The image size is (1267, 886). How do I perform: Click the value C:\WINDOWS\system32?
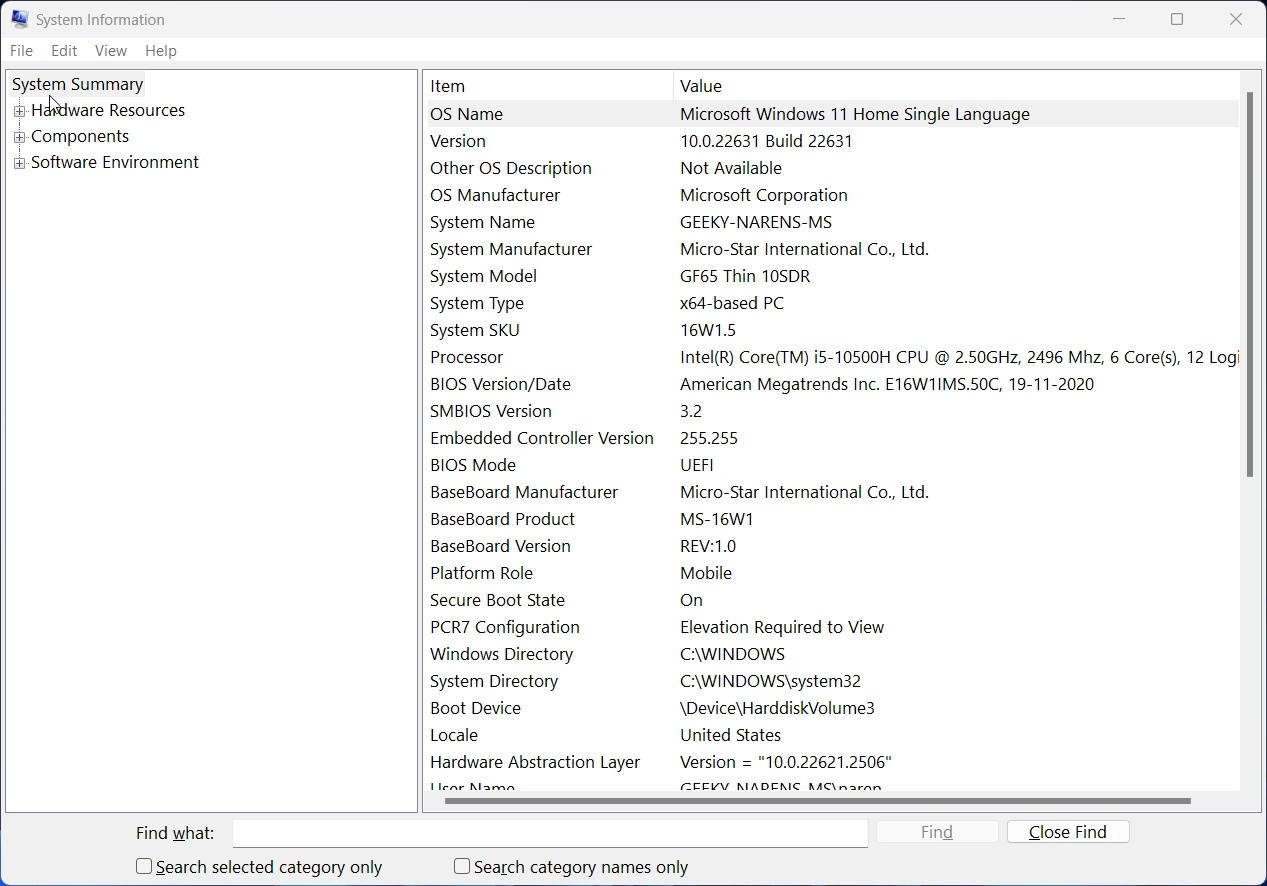point(770,681)
